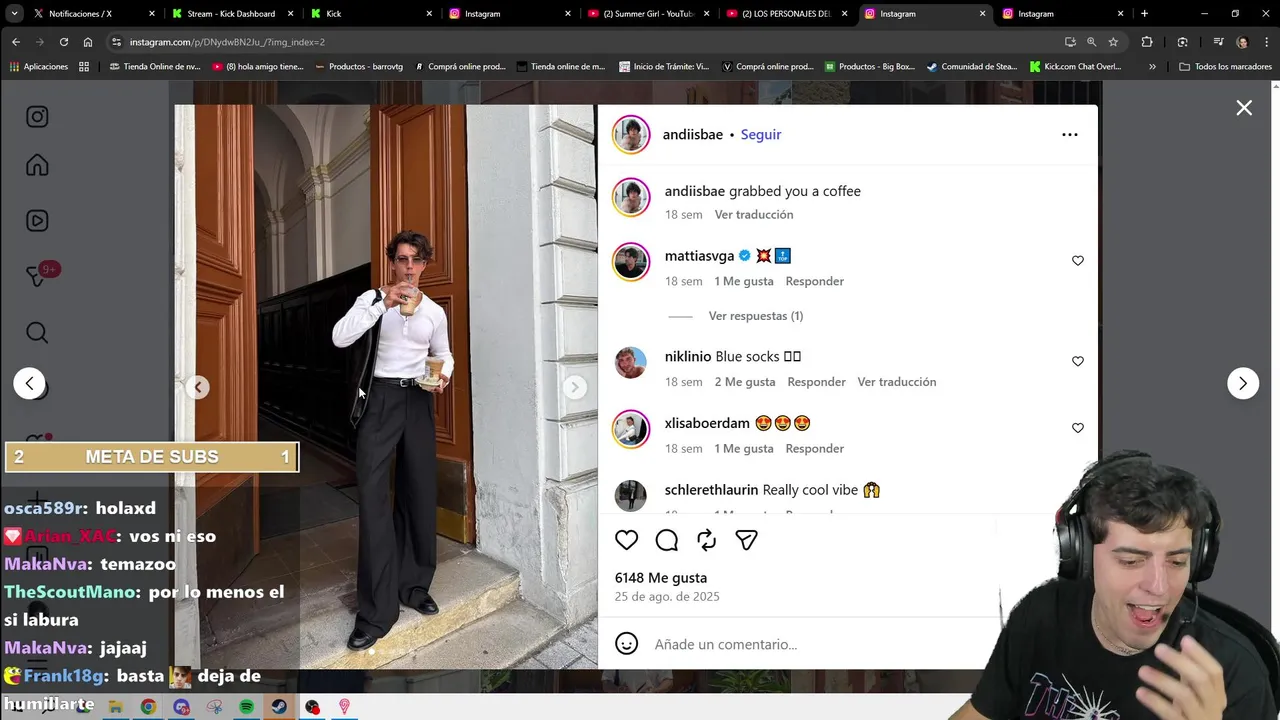Translate niklinio's comment
This screenshot has width=1280, height=720.
(x=897, y=382)
